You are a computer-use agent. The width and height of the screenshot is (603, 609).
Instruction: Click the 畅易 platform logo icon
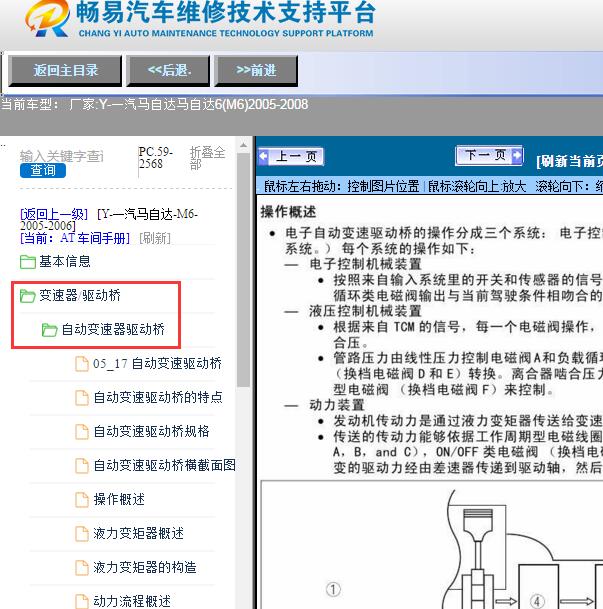point(47,18)
